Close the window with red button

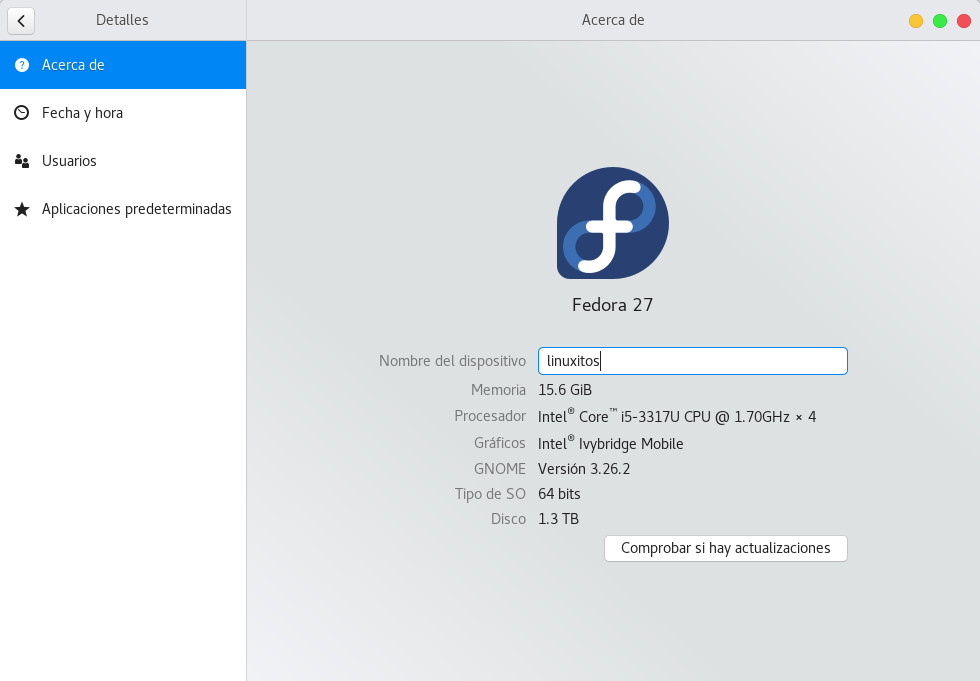[x=963, y=21]
